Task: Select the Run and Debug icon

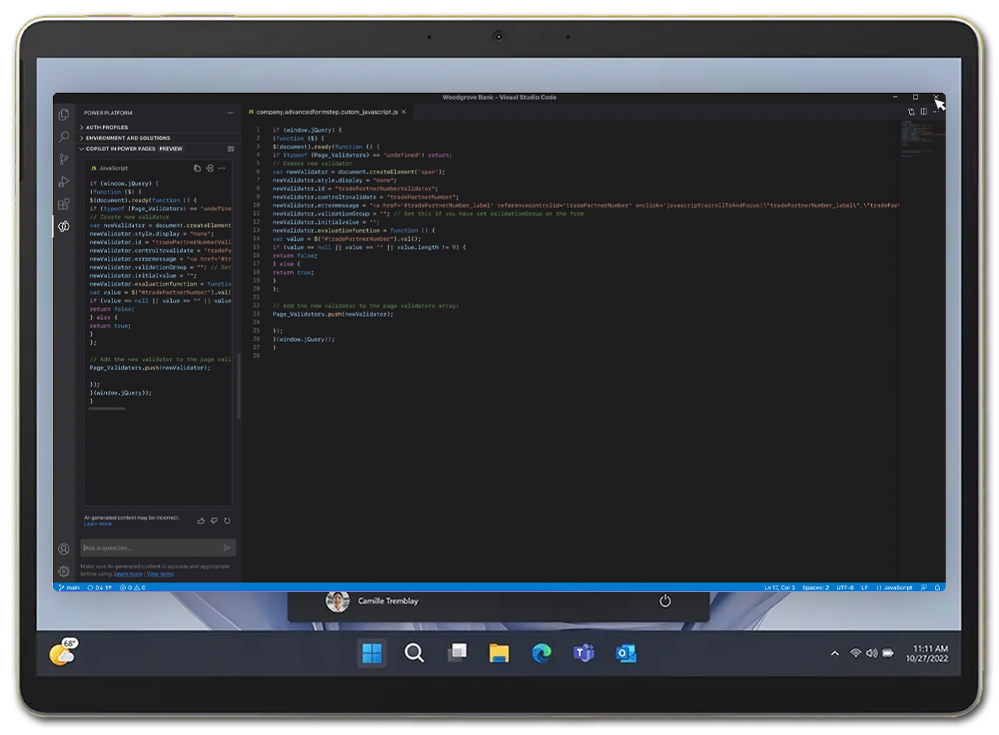Action: tap(64, 179)
